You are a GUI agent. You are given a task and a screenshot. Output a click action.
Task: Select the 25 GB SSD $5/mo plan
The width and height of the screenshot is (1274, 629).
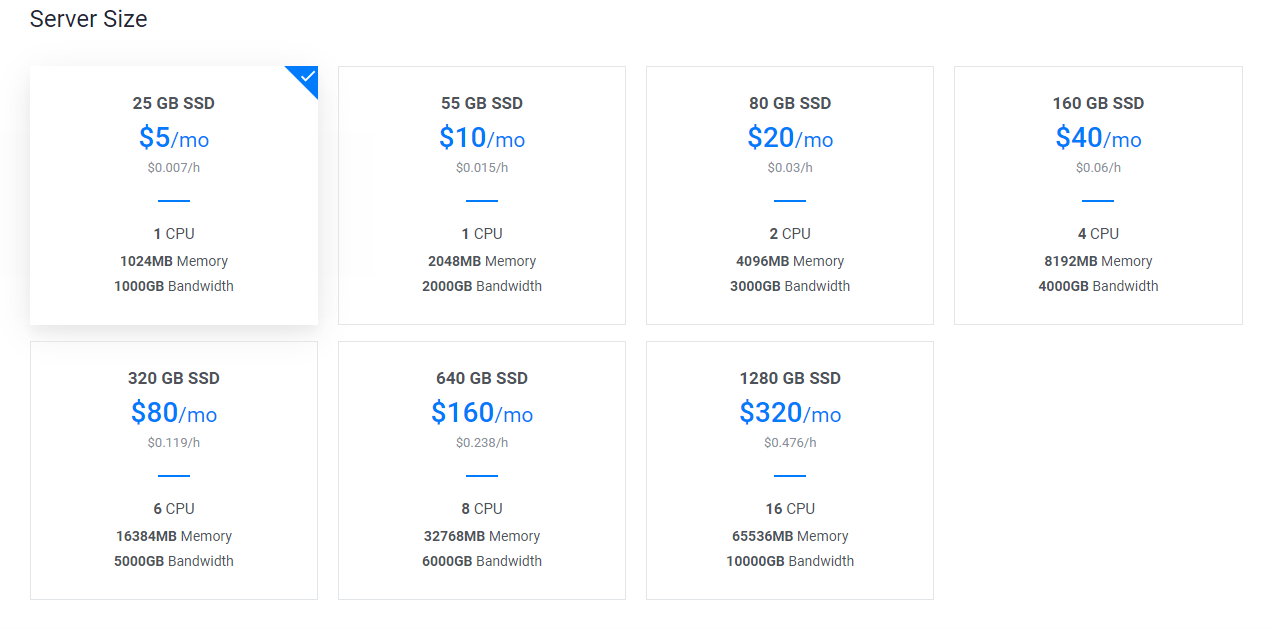tap(174, 195)
